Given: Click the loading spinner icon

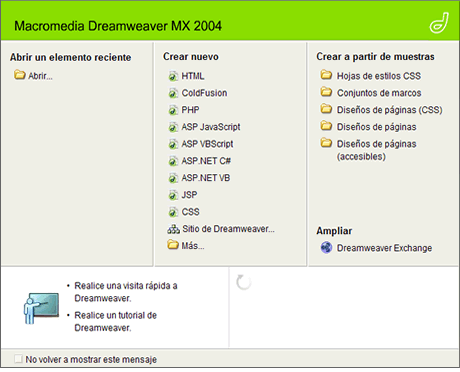Looking at the screenshot, I should coord(244,282).
